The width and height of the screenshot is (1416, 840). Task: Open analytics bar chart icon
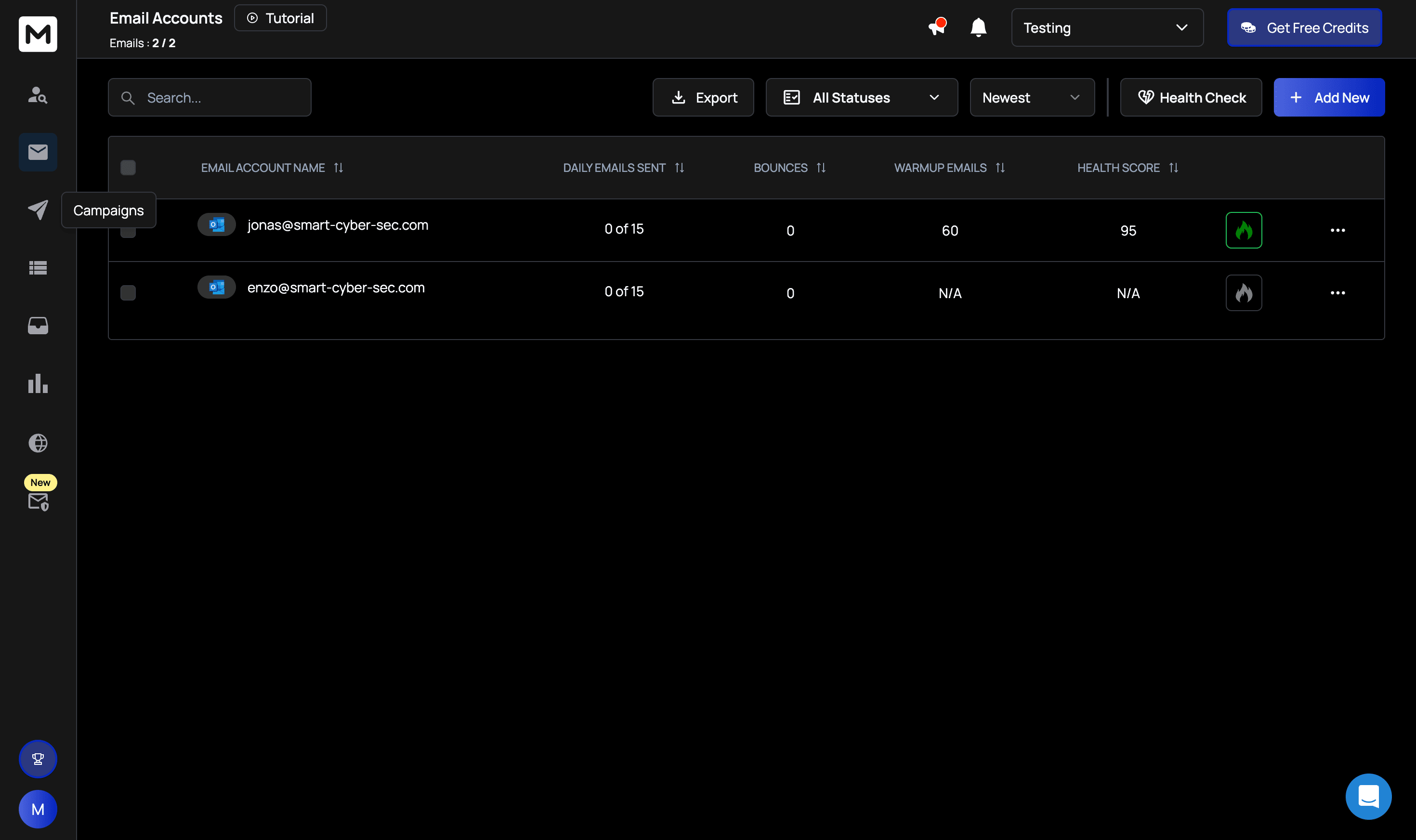point(38,384)
